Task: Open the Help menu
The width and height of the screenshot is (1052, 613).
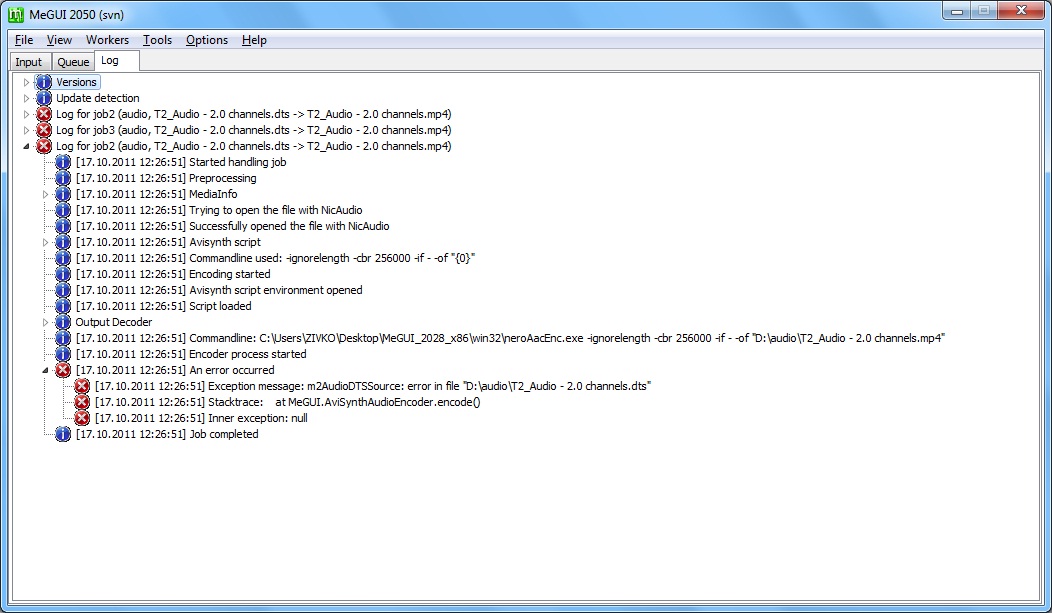Action: (x=254, y=40)
